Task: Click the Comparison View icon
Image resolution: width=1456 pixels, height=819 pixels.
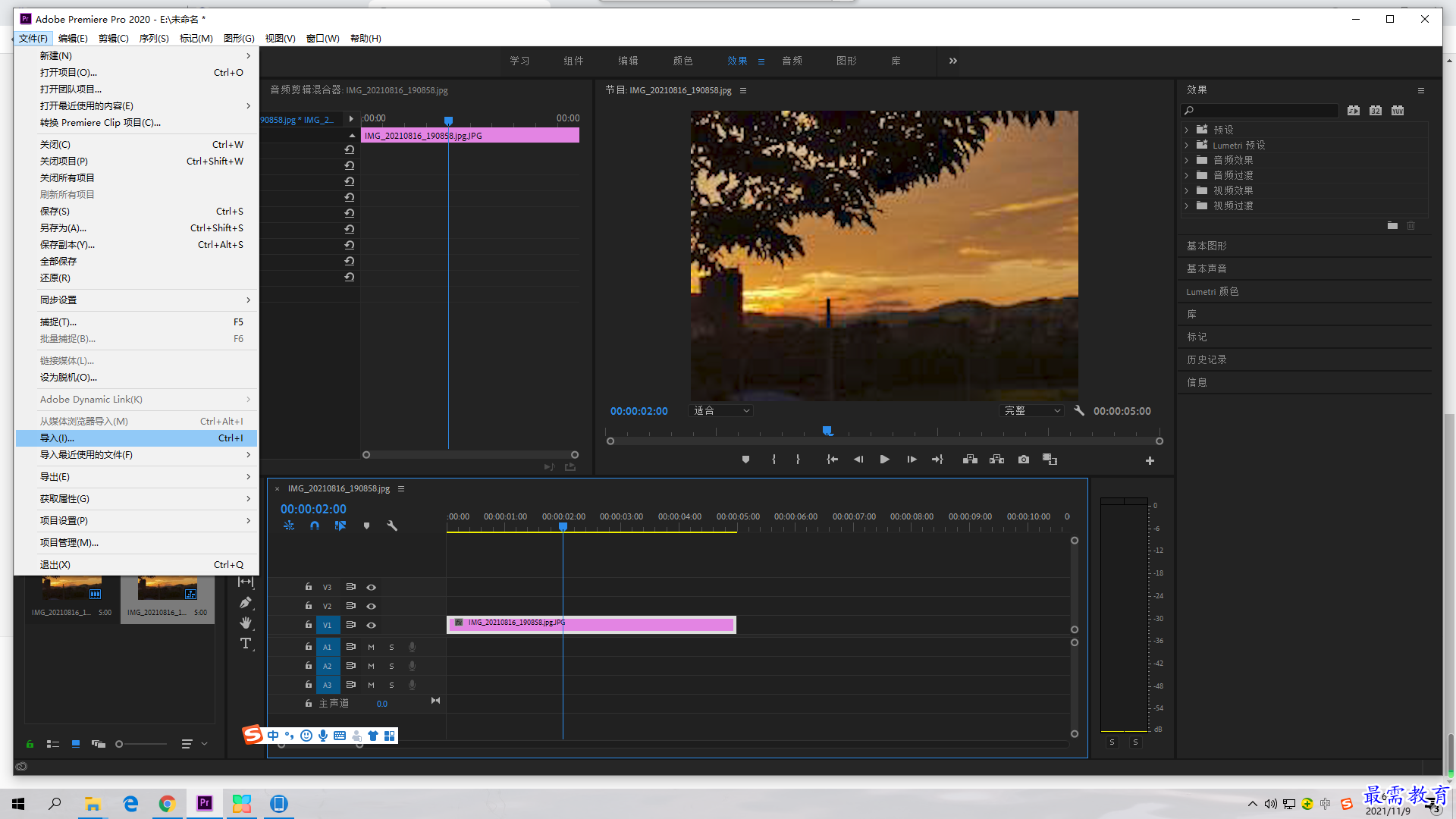Action: pyautogui.click(x=1050, y=460)
